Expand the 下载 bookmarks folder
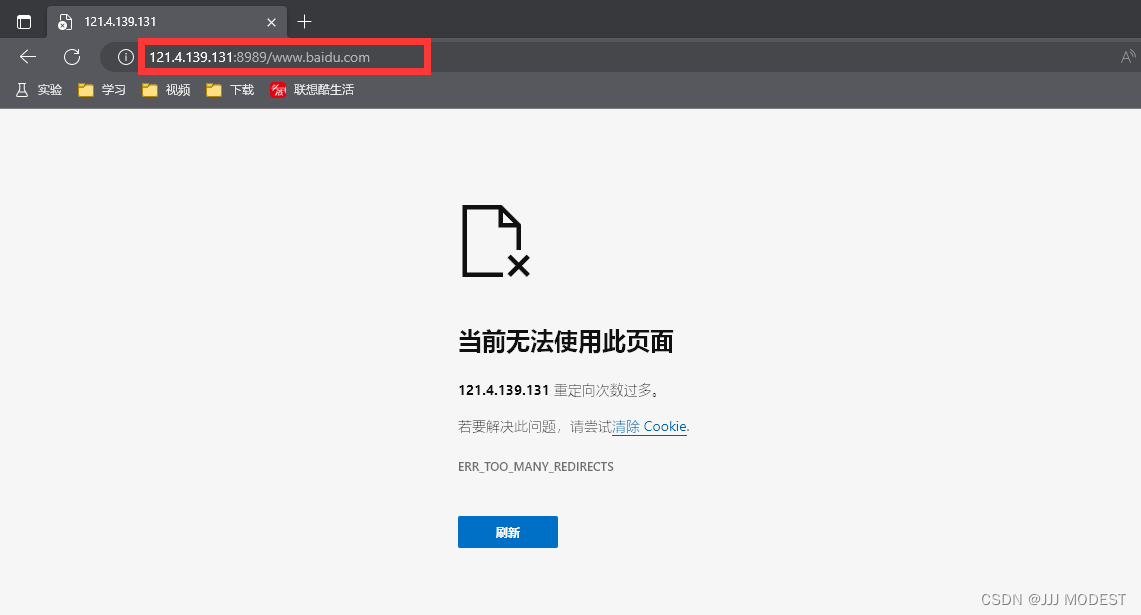 [x=230, y=90]
